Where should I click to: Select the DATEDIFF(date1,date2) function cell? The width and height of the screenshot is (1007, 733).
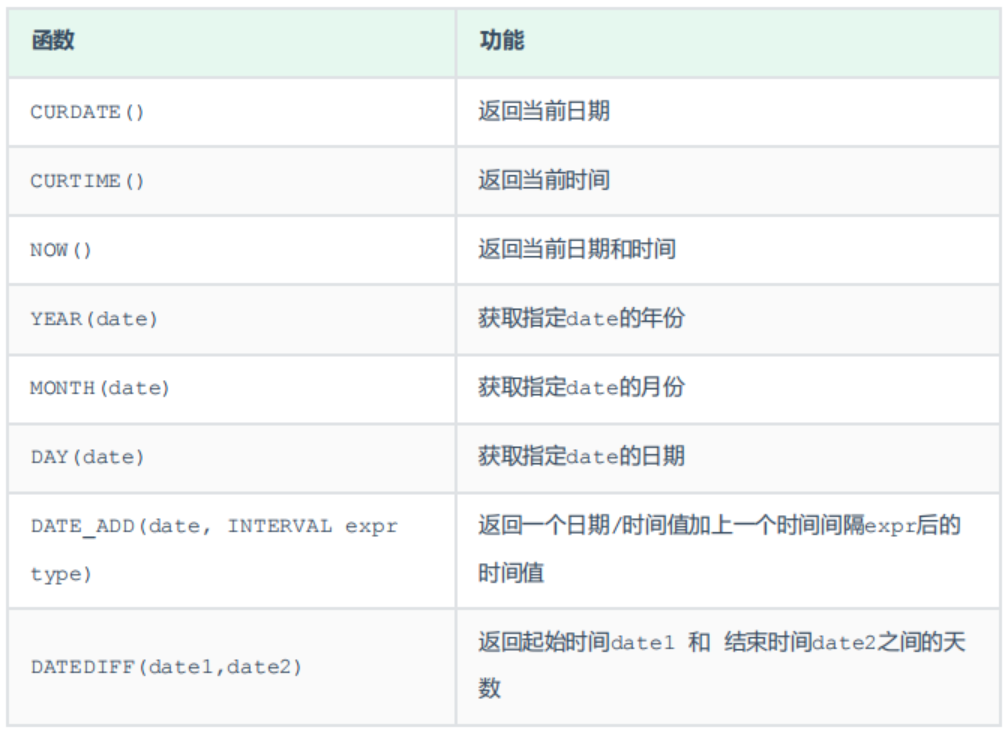166,666
